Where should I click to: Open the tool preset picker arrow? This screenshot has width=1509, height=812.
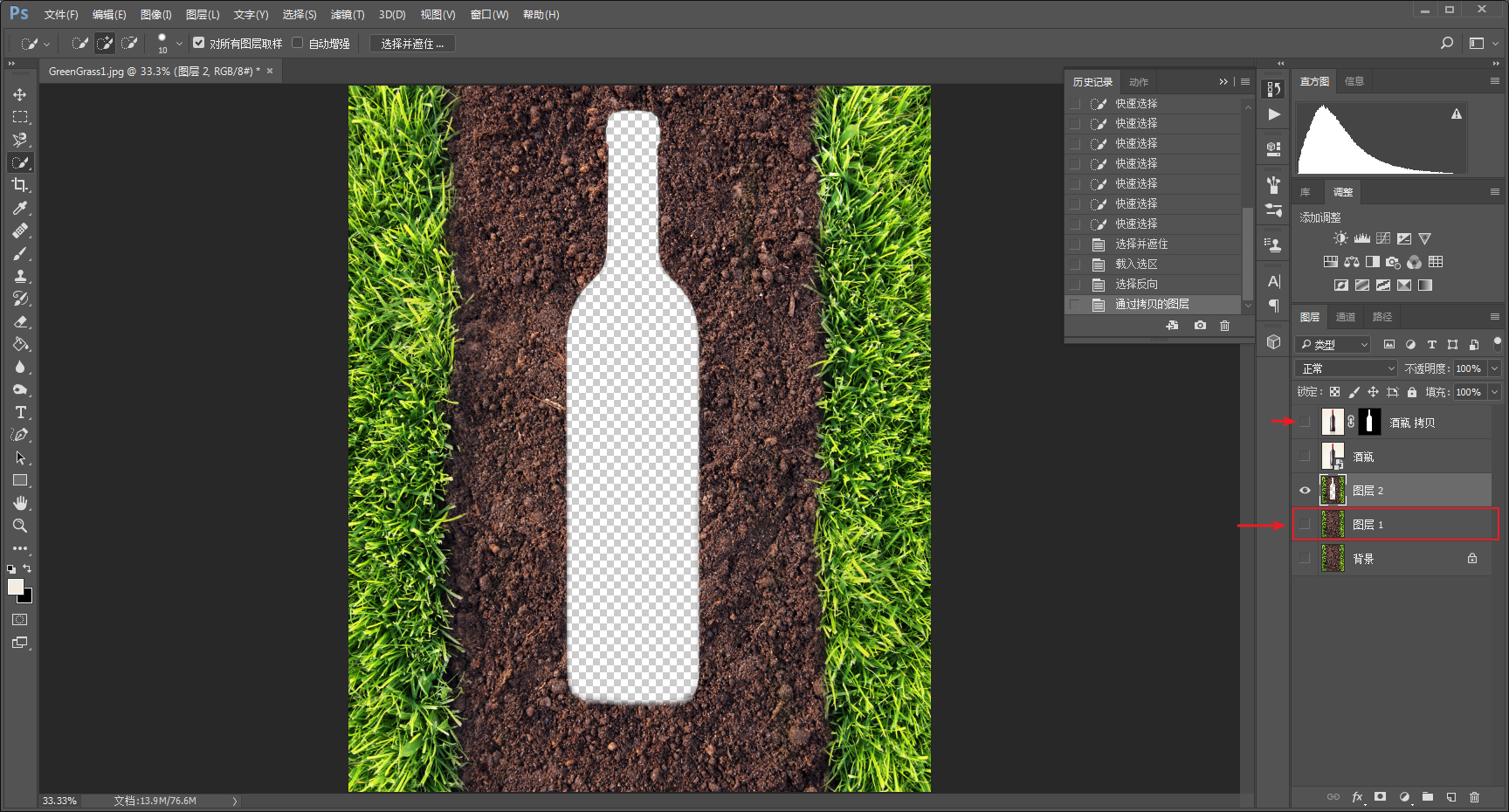46,43
